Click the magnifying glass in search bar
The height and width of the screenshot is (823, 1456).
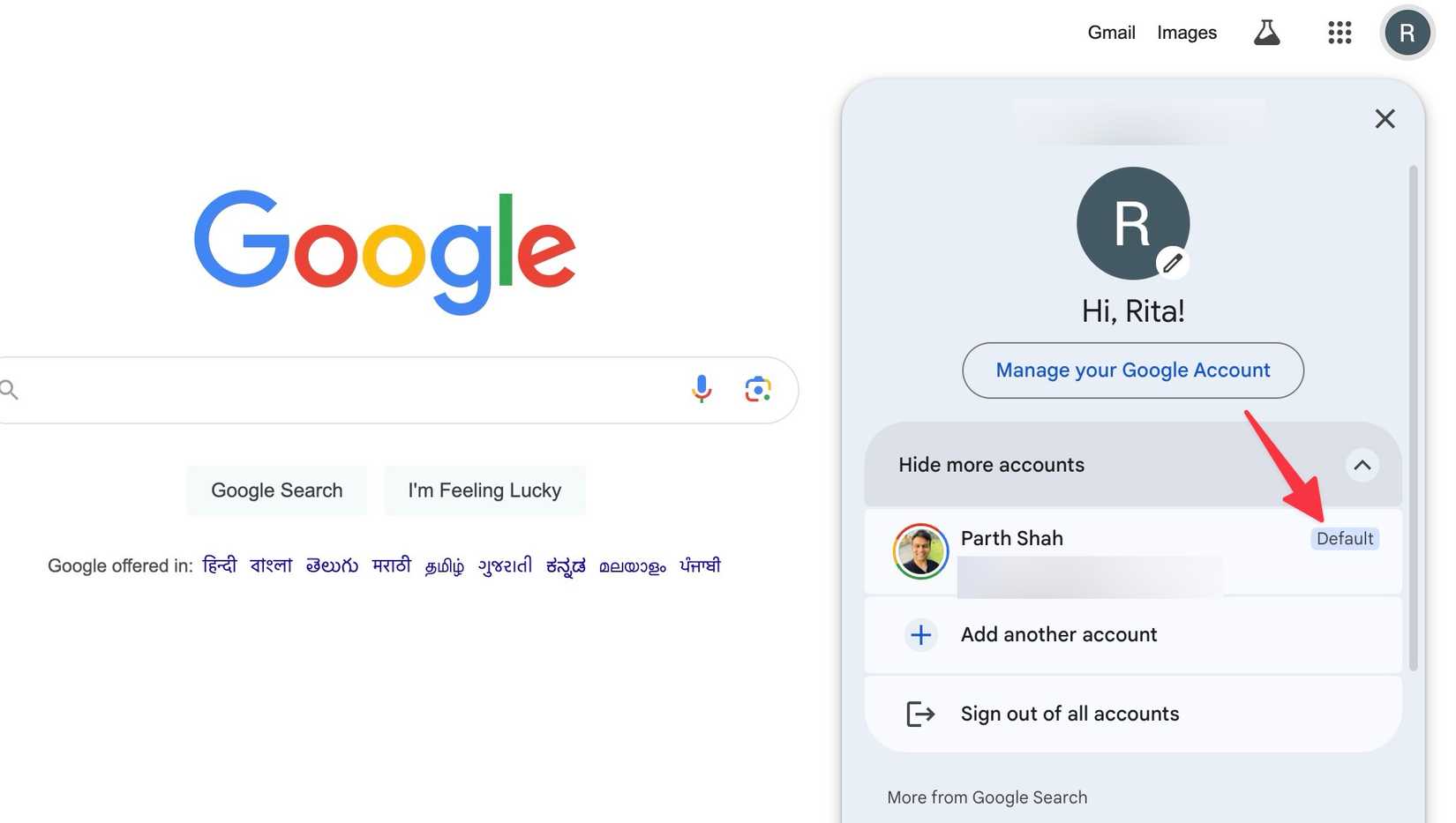point(9,389)
